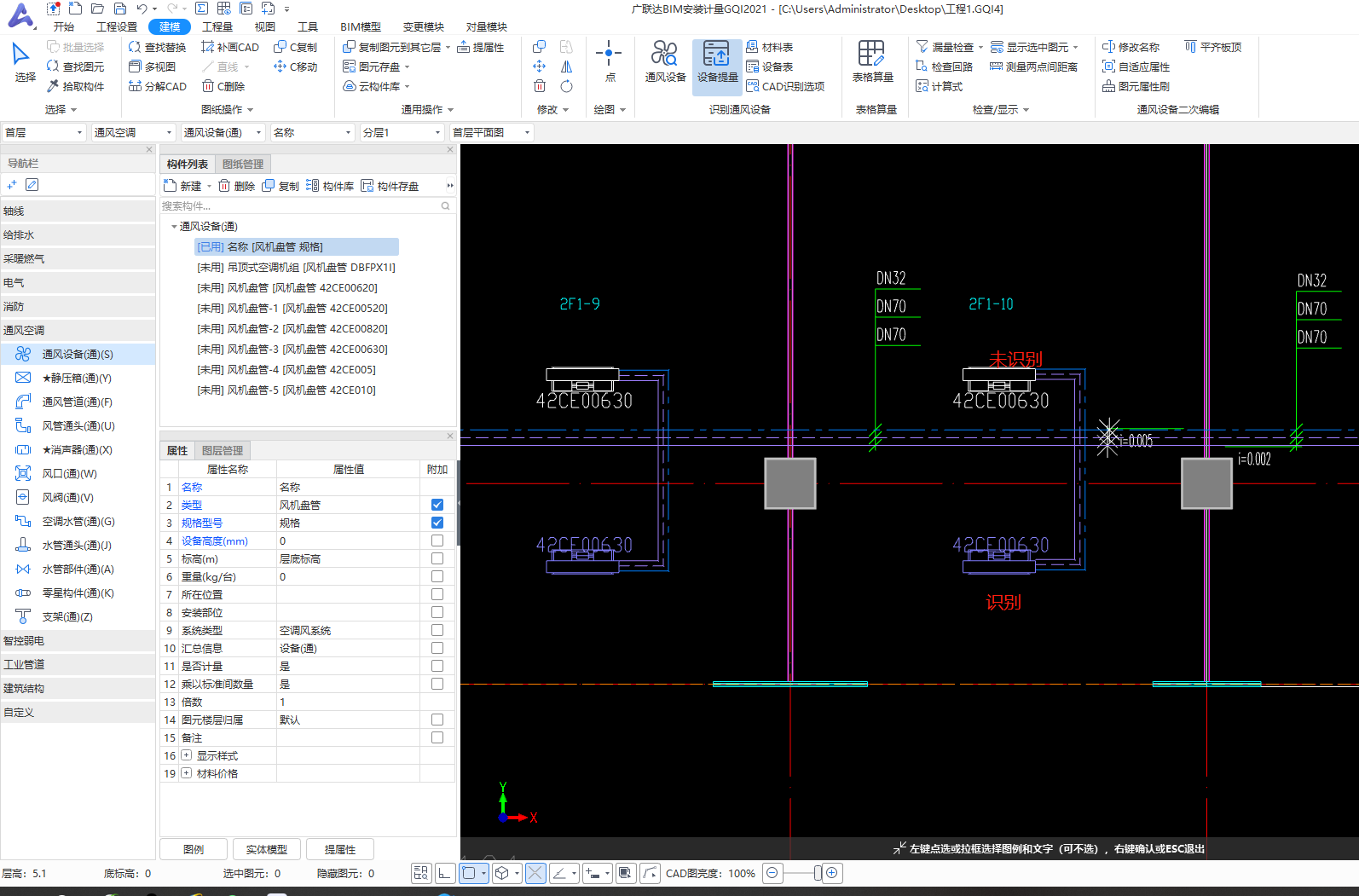The width and height of the screenshot is (1359, 896).
Task: Open 材料表 in the ribbon
Action: pyautogui.click(x=770, y=47)
